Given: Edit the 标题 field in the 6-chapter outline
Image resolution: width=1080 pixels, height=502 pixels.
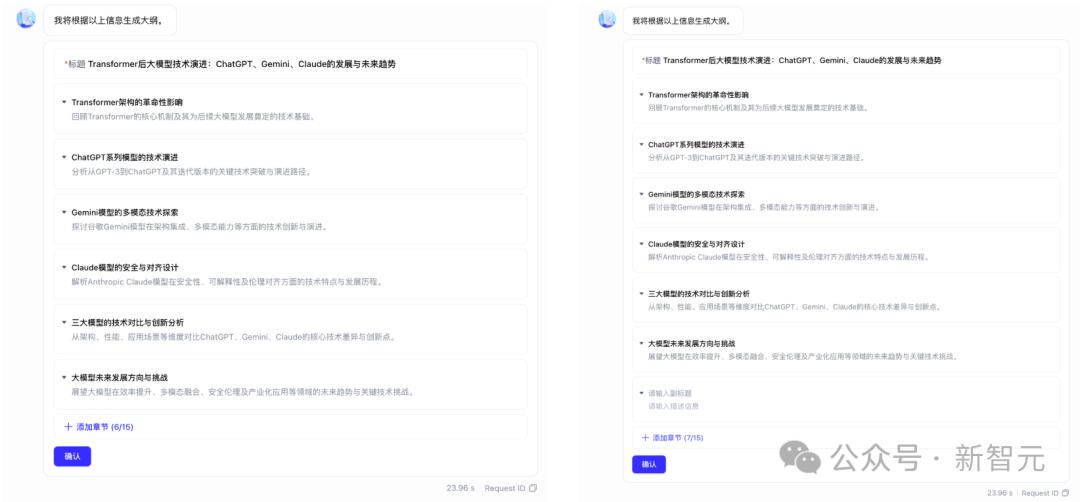Looking at the screenshot, I should [x=291, y=64].
